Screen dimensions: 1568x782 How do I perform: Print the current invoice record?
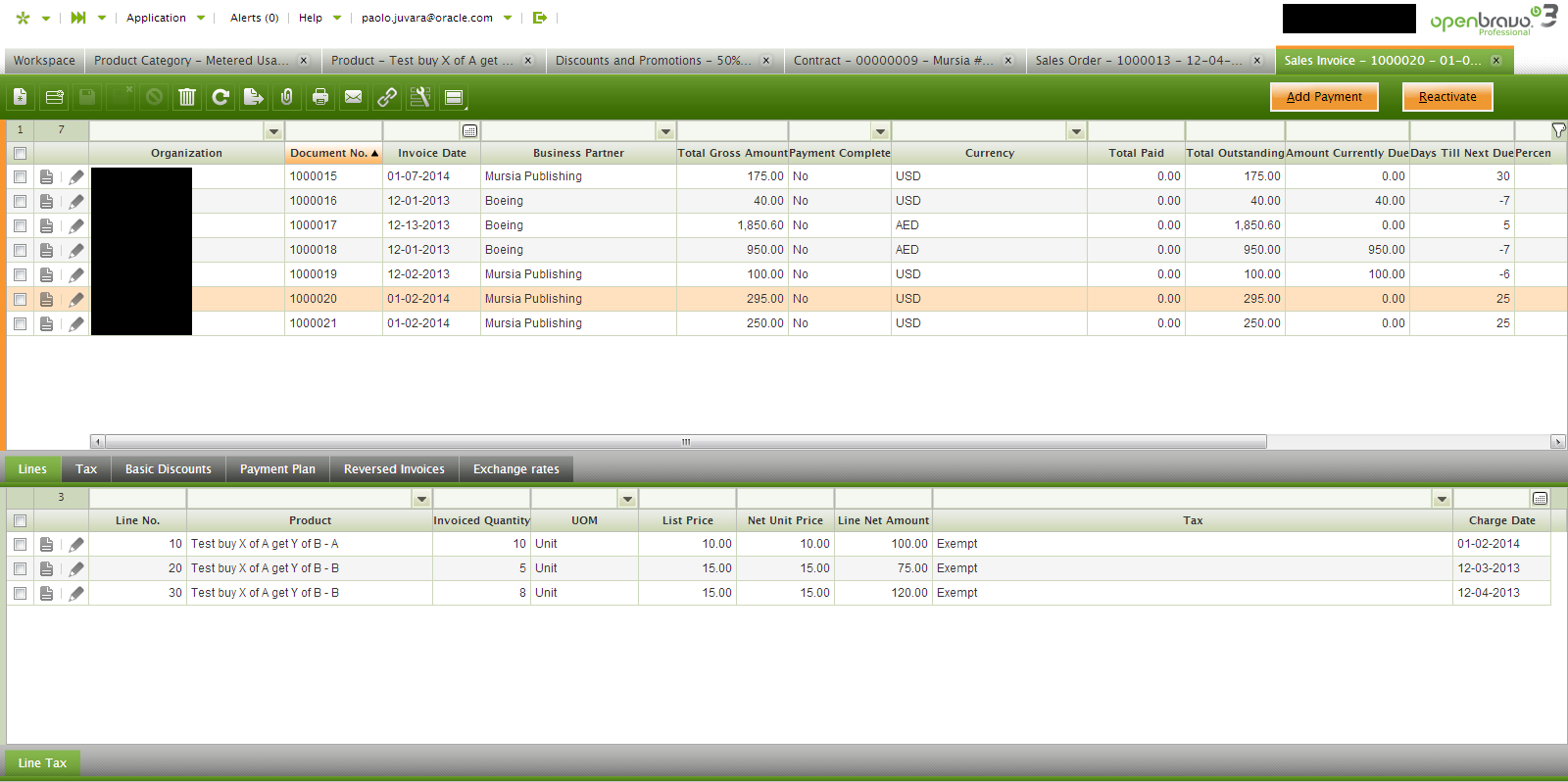[320, 97]
